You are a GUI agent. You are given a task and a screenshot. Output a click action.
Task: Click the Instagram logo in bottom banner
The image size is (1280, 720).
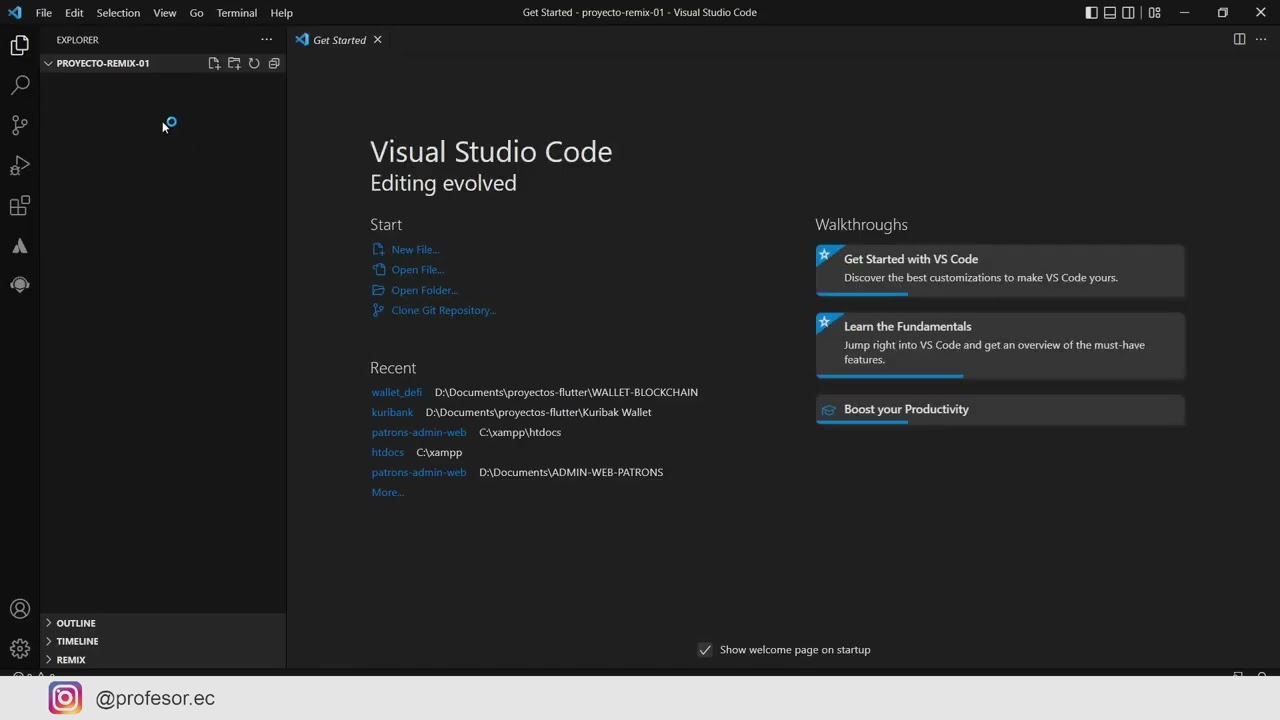tap(65, 698)
